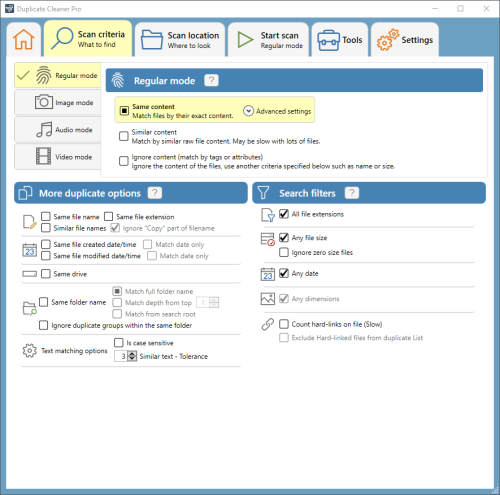Click the drive icon beside Same drive

tap(30, 274)
